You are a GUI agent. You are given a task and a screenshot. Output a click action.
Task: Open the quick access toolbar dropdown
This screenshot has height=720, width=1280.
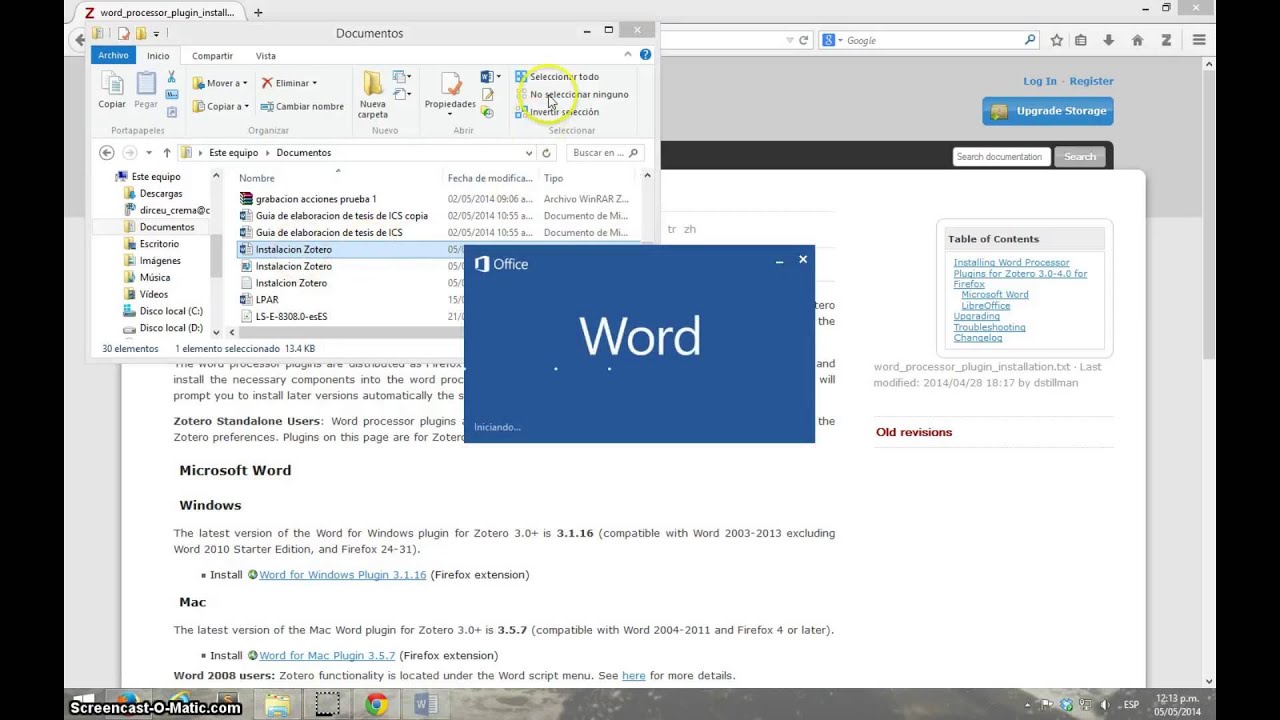pyautogui.click(x=157, y=34)
